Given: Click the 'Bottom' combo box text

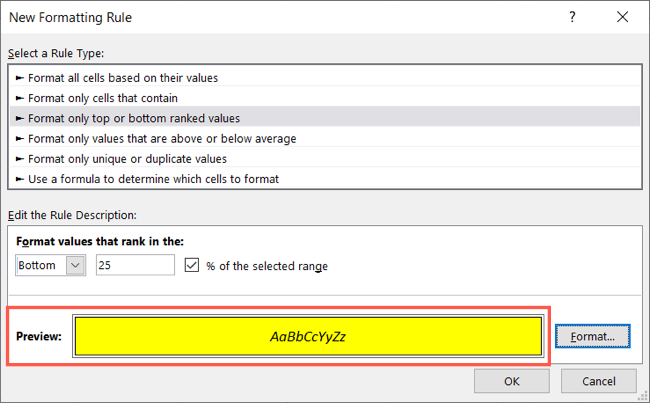Looking at the screenshot, I should coord(41,266).
